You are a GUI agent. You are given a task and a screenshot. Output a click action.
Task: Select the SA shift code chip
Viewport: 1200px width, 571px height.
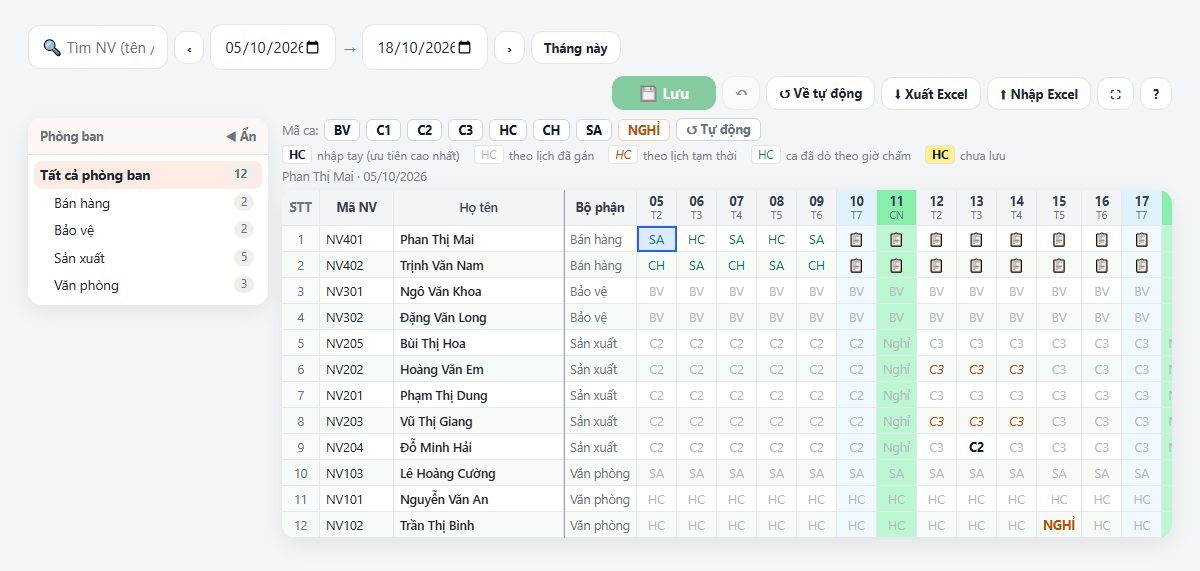click(594, 130)
